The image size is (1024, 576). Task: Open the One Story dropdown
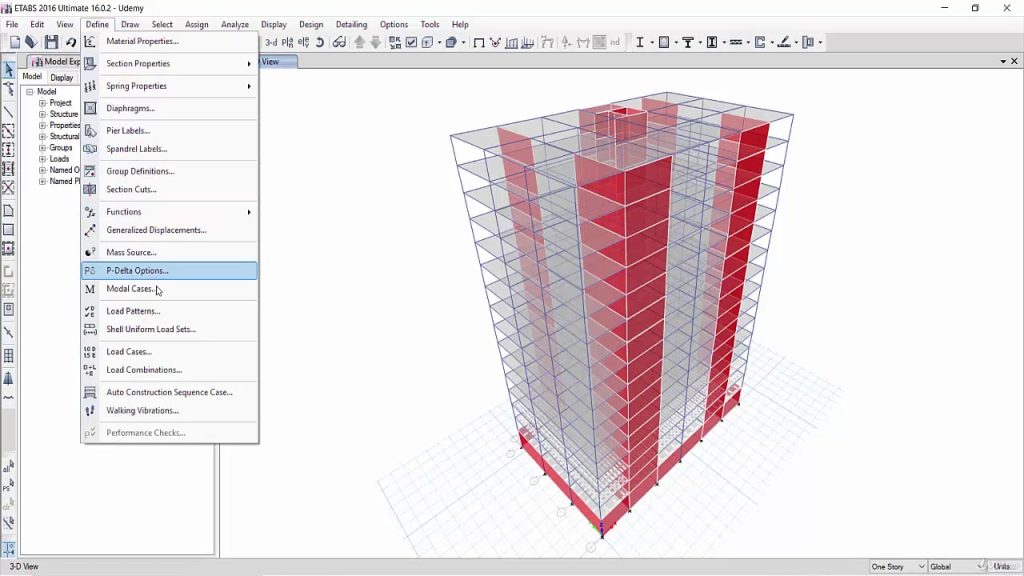click(x=897, y=566)
